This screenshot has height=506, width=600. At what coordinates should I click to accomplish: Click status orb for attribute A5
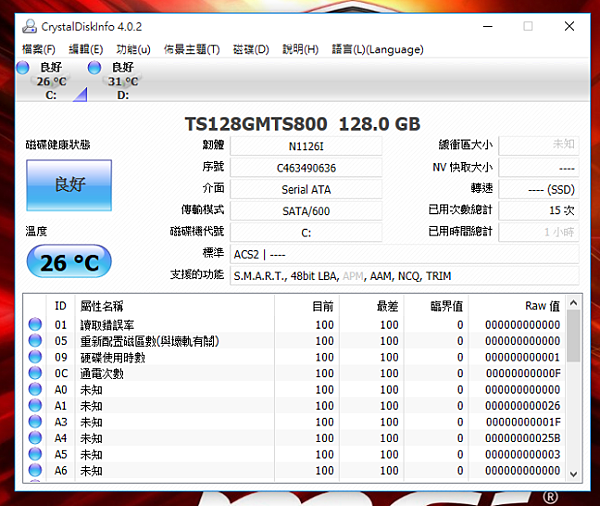[35, 454]
